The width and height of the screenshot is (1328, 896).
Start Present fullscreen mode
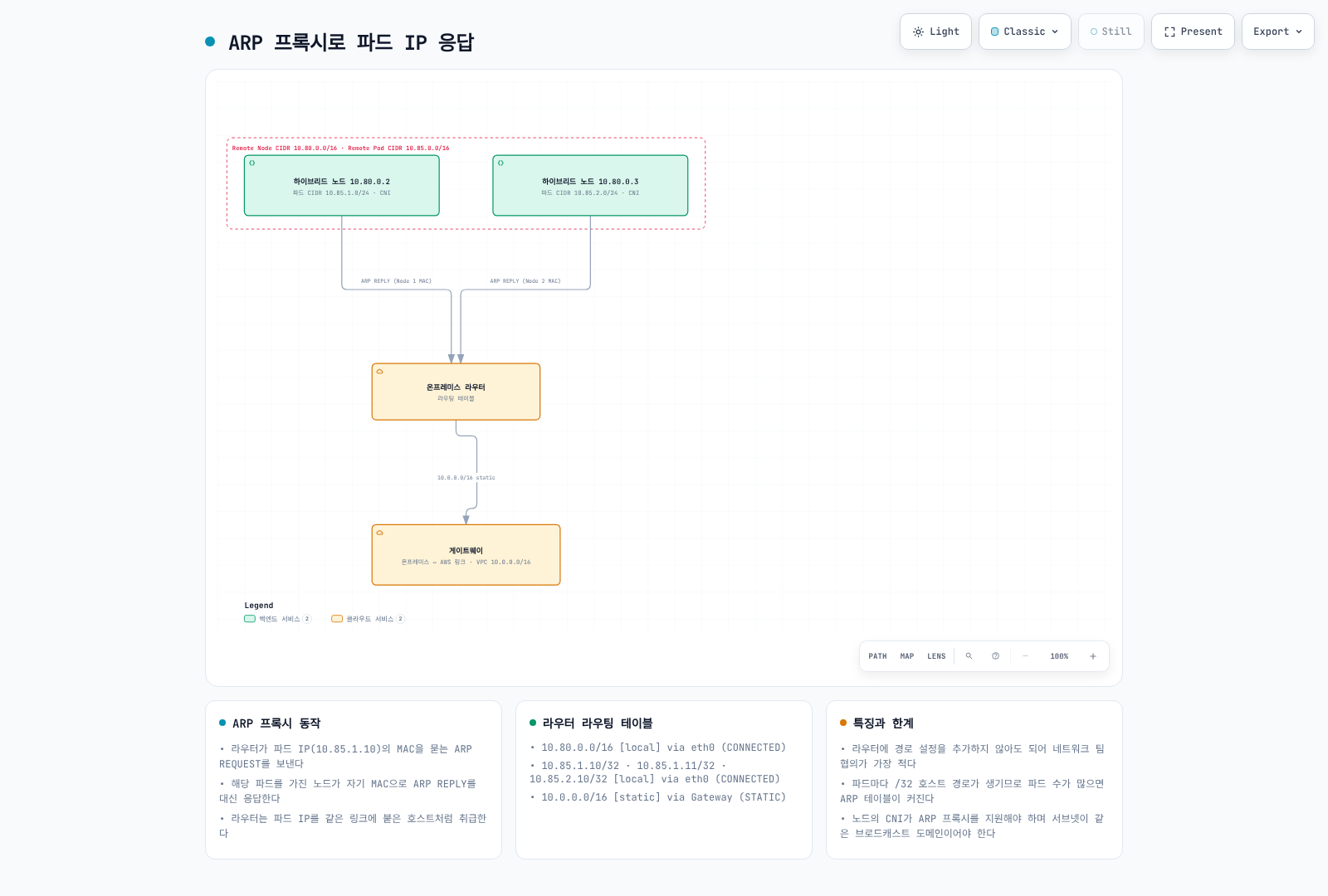[1193, 32]
